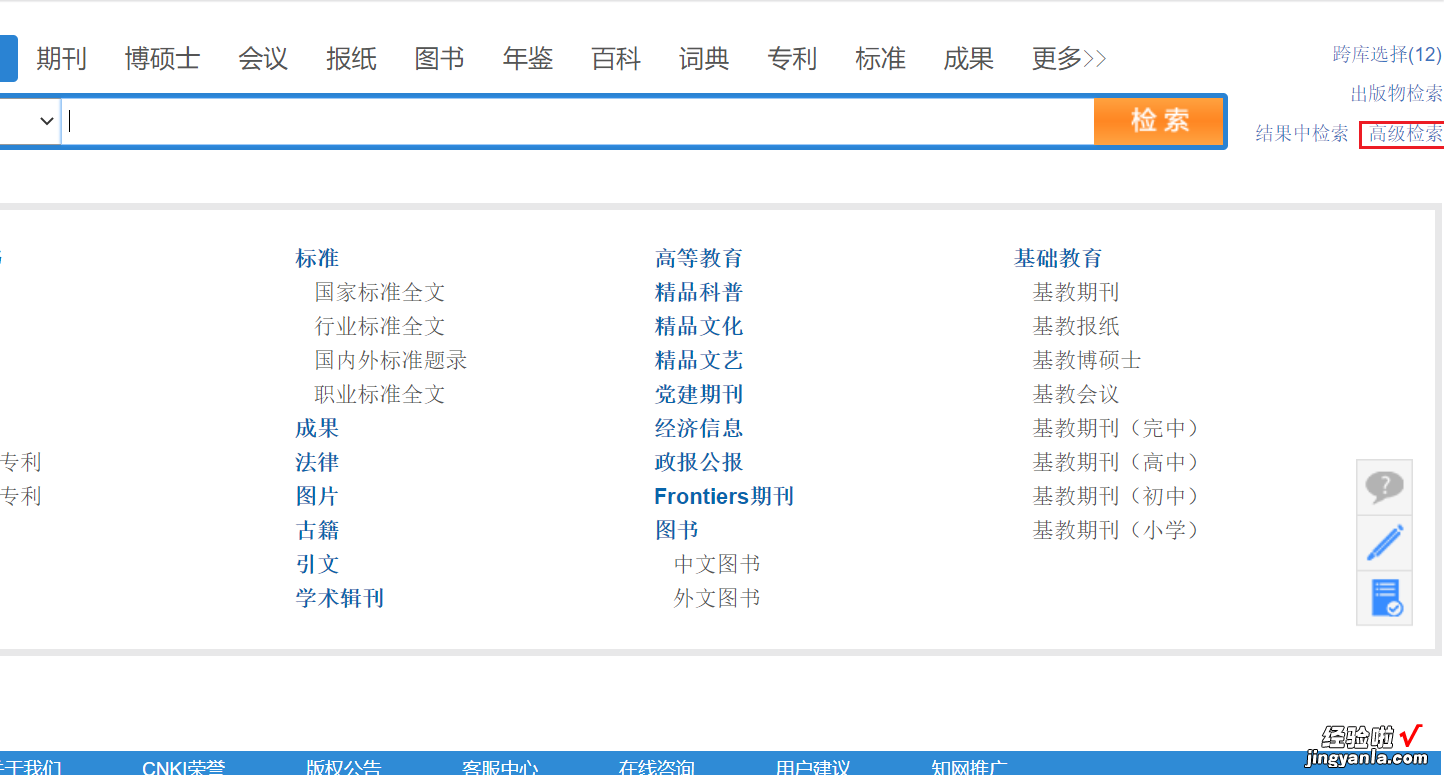Open 出版物检索 link

(1396, 93)
